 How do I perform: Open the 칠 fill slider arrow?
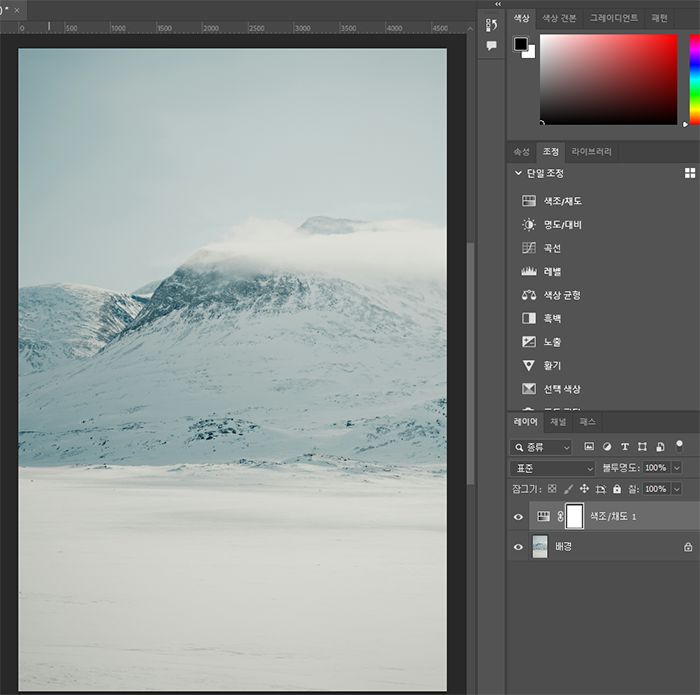pyautogui.click(x=677, y=489)
